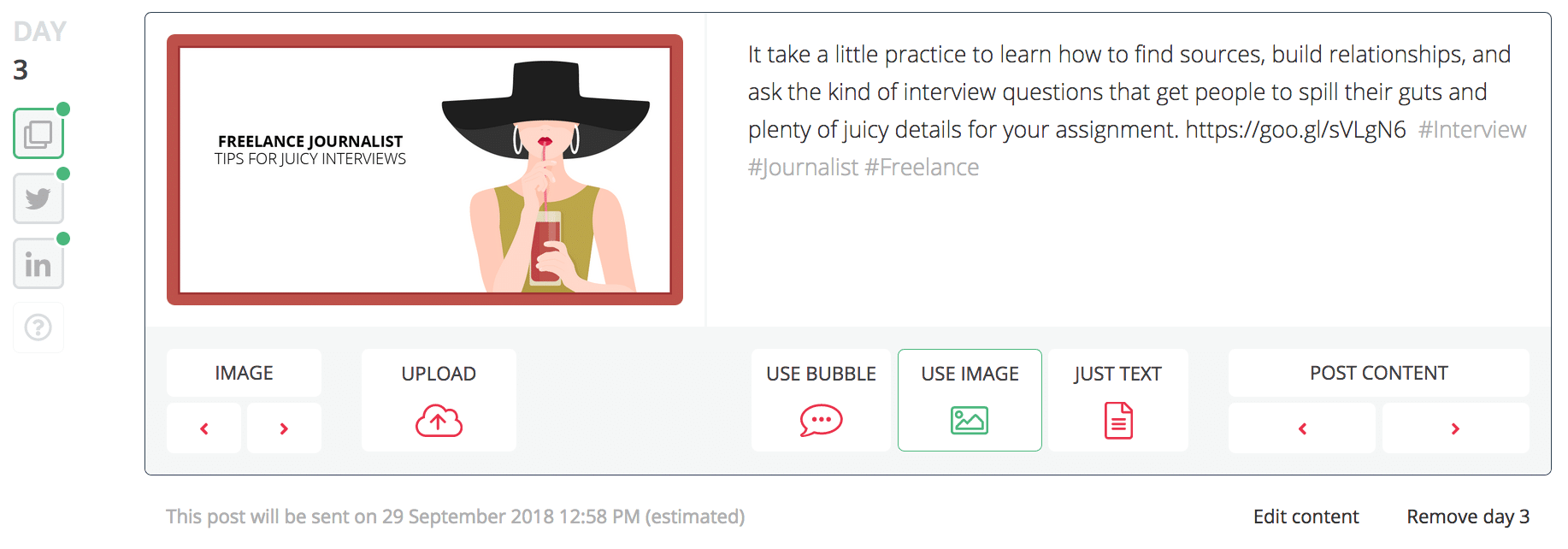Click the speech bubble icon

click(x=821, y=421)
